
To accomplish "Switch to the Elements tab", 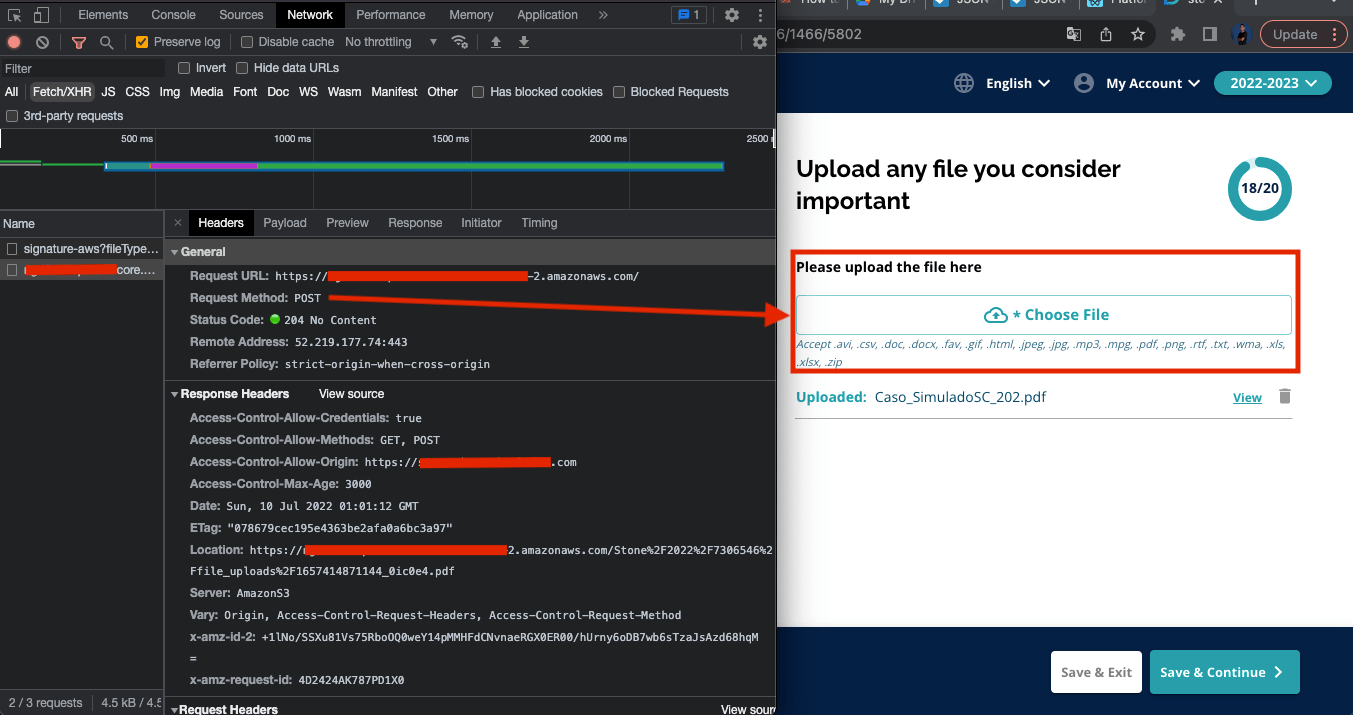I will coord(103,15).
